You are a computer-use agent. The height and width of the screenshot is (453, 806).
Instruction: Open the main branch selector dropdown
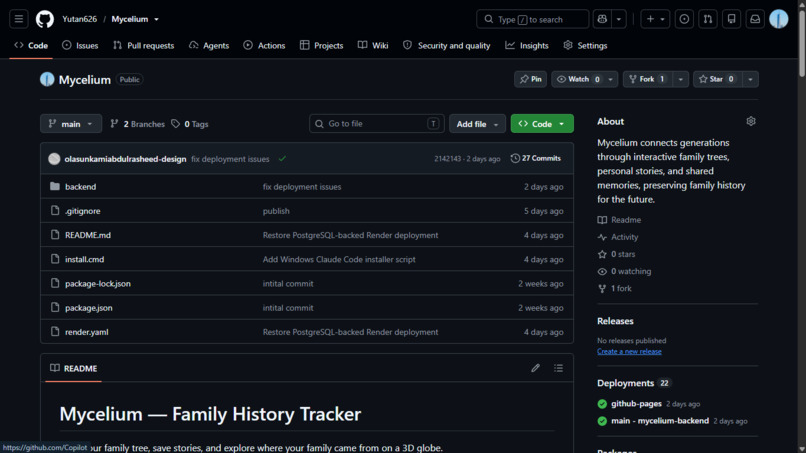click(71, 124)
